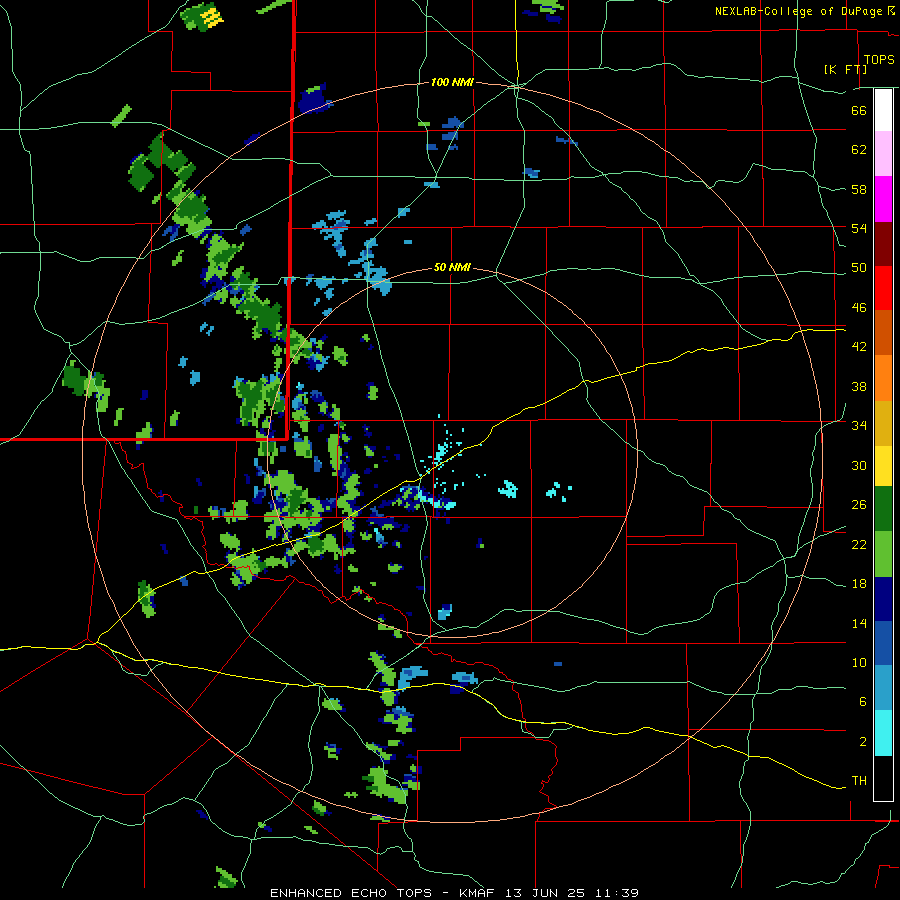Screen dimensions: 900x900
Task: Pick the '34' legend value
Action: point(859,426)
